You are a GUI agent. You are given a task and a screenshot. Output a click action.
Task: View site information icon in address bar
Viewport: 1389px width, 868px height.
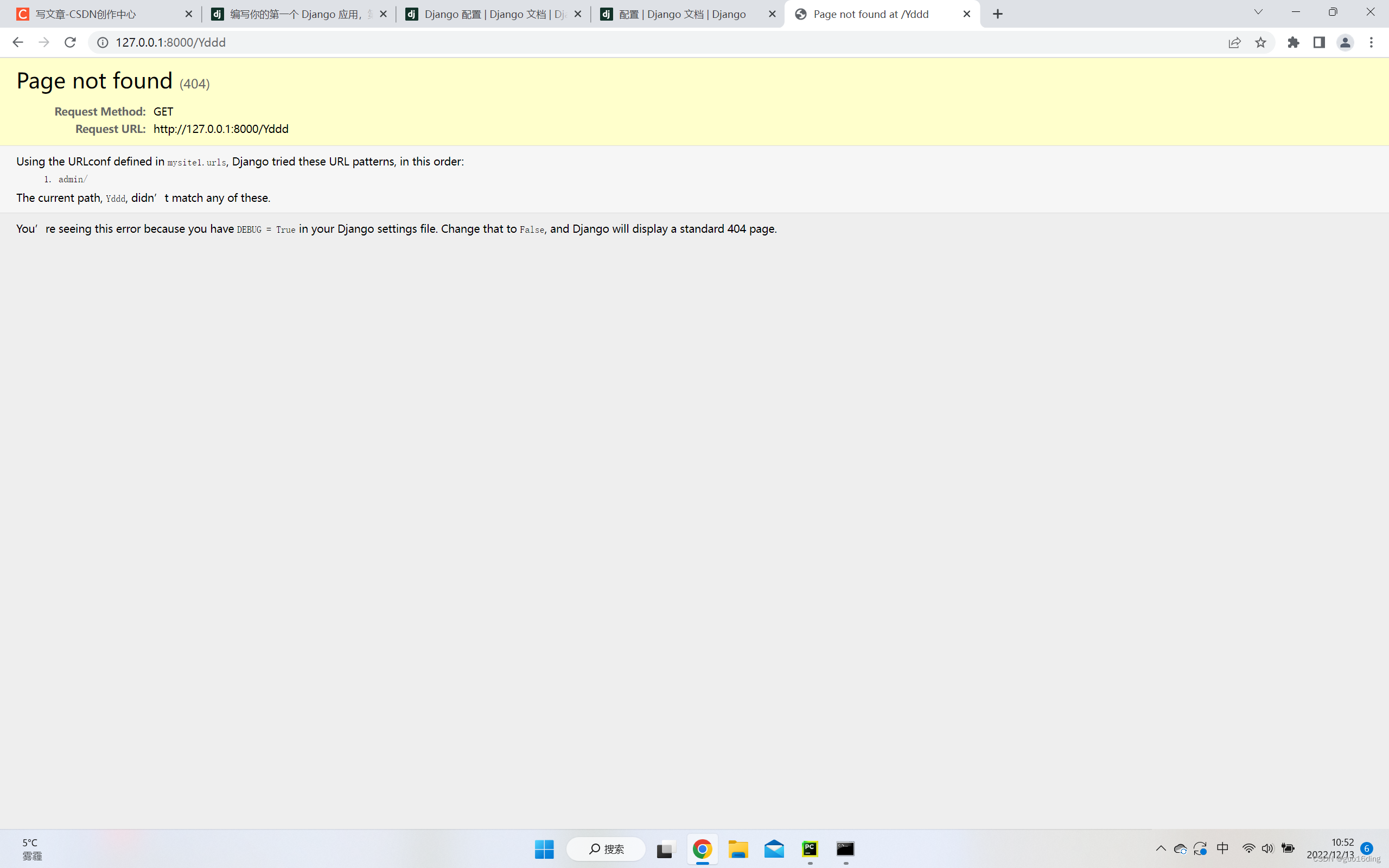103,42
